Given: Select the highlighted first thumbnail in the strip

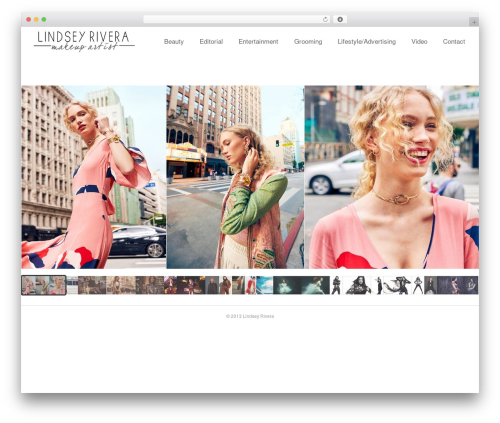Looking at the screenshot, I should pyautogui.click(x=44, y=285).
